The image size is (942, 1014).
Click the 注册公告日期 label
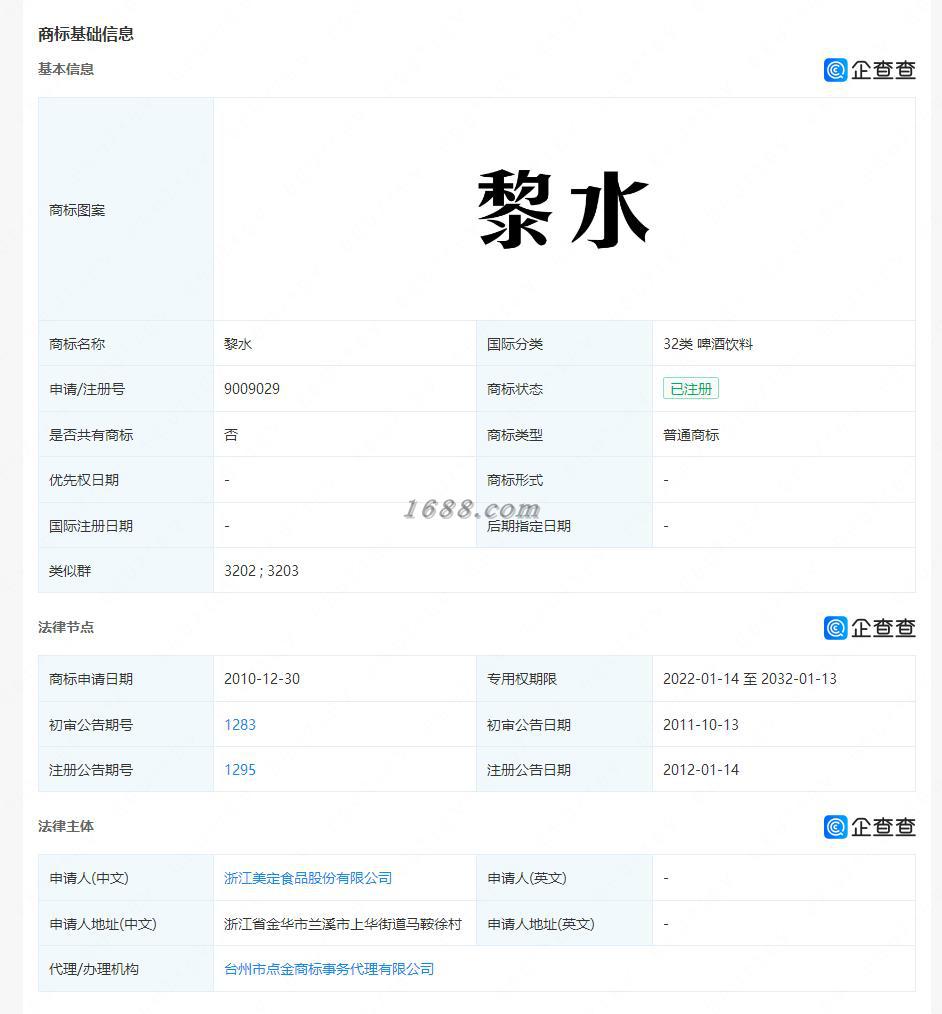point(528,770)
